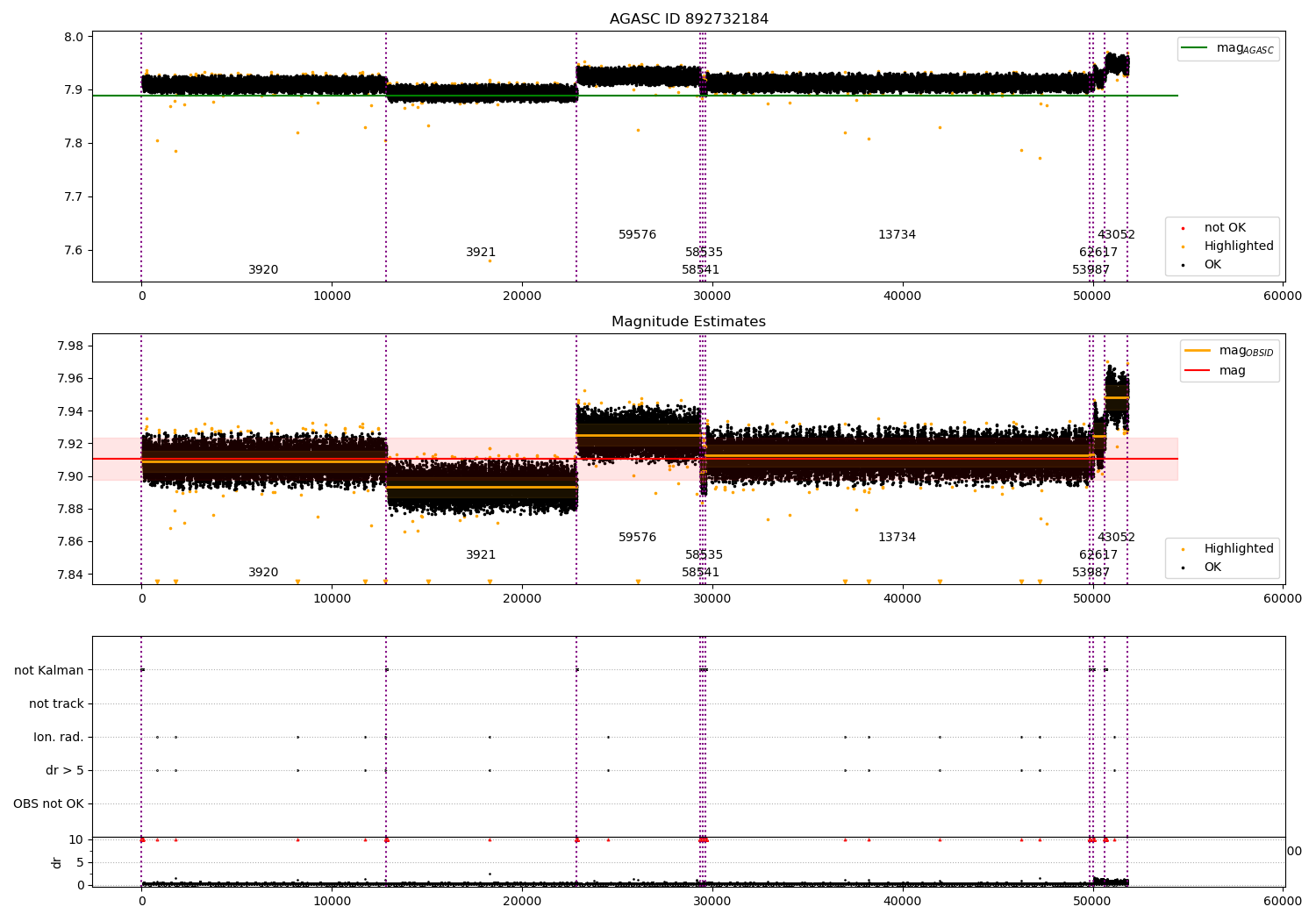Click OBSID label 3920 in AGASC plot
Image resolution: width=1316 pixels, height=921 pixels.
click(x=263, y=270)
